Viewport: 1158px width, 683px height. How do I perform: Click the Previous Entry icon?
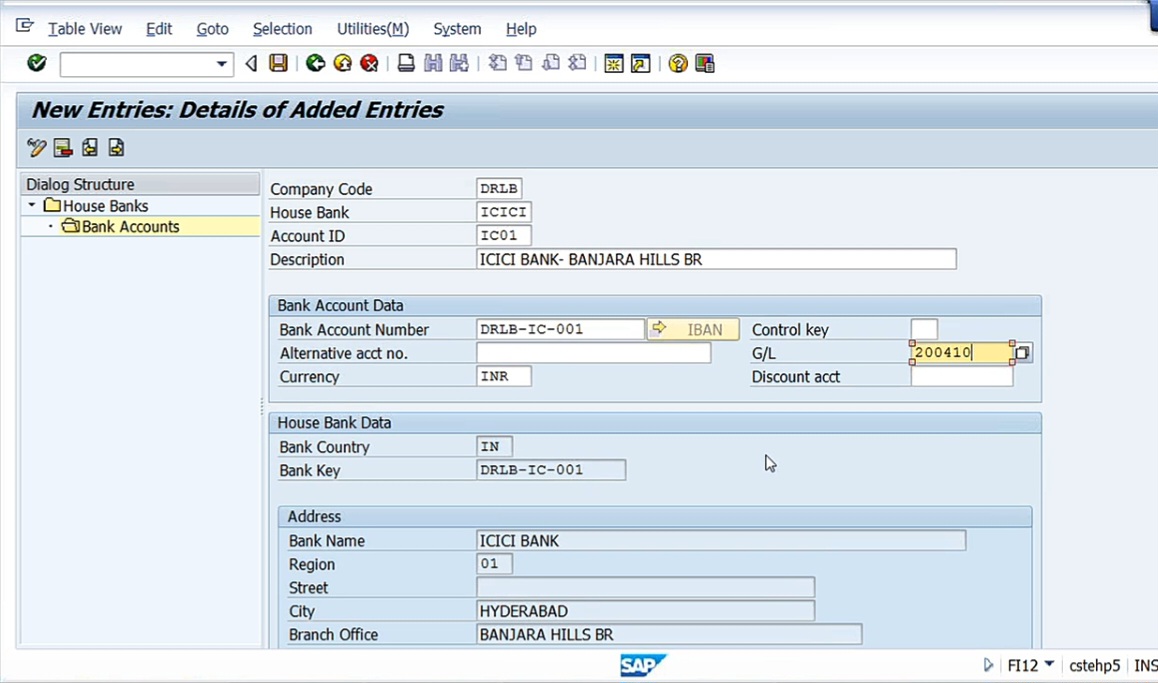(x=89, y=148)
